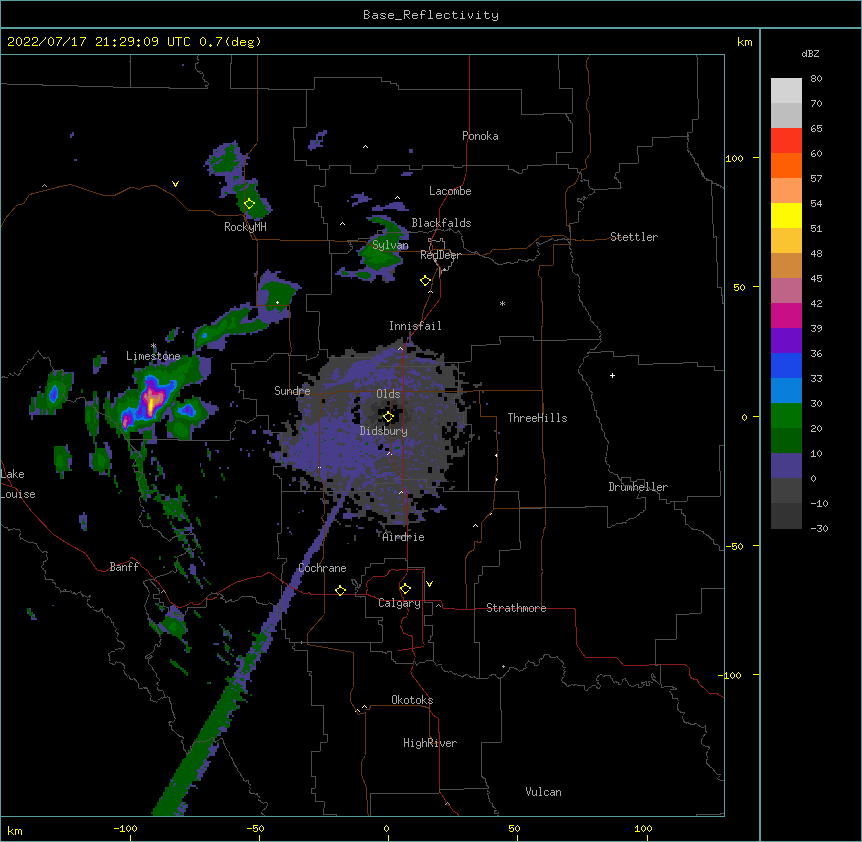Click the HighRiver label

point(430,743)
